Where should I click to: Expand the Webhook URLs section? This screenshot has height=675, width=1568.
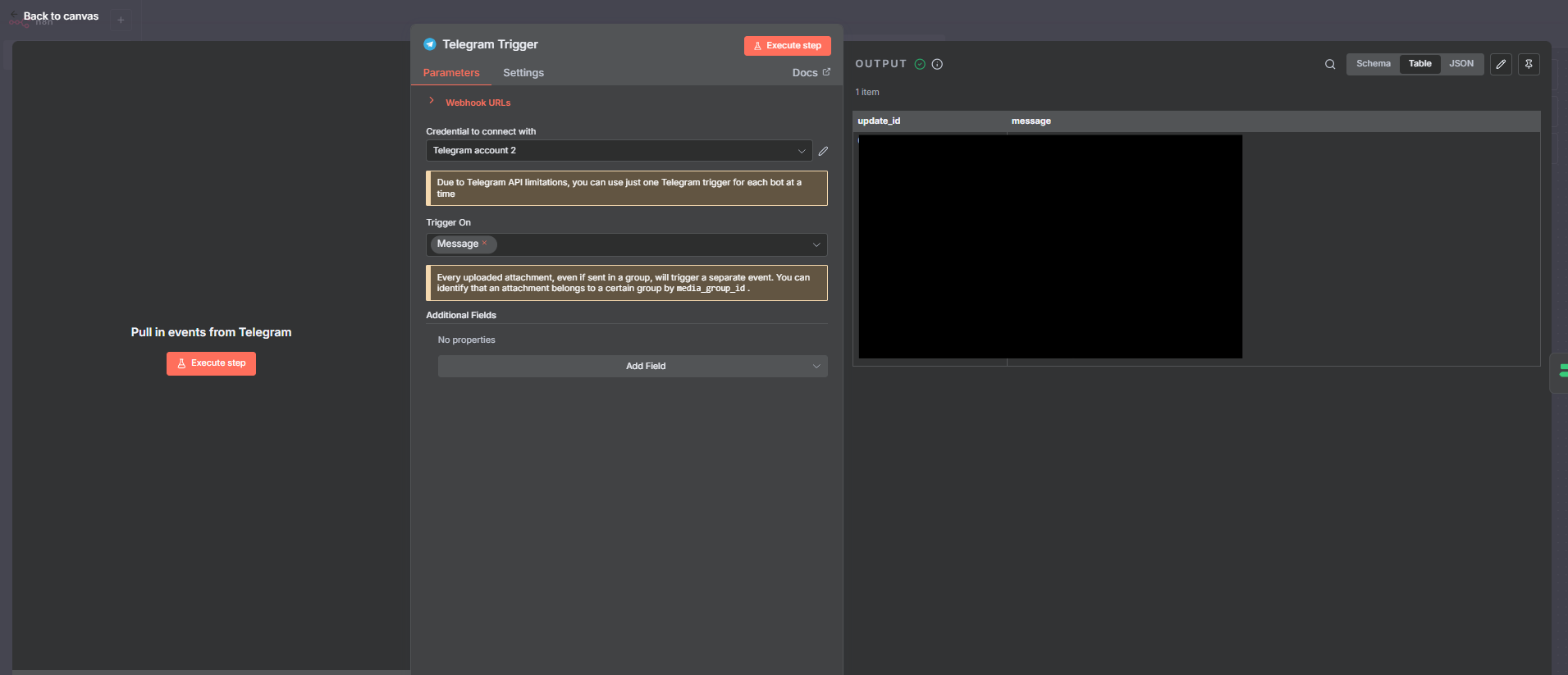click(477, 103)
